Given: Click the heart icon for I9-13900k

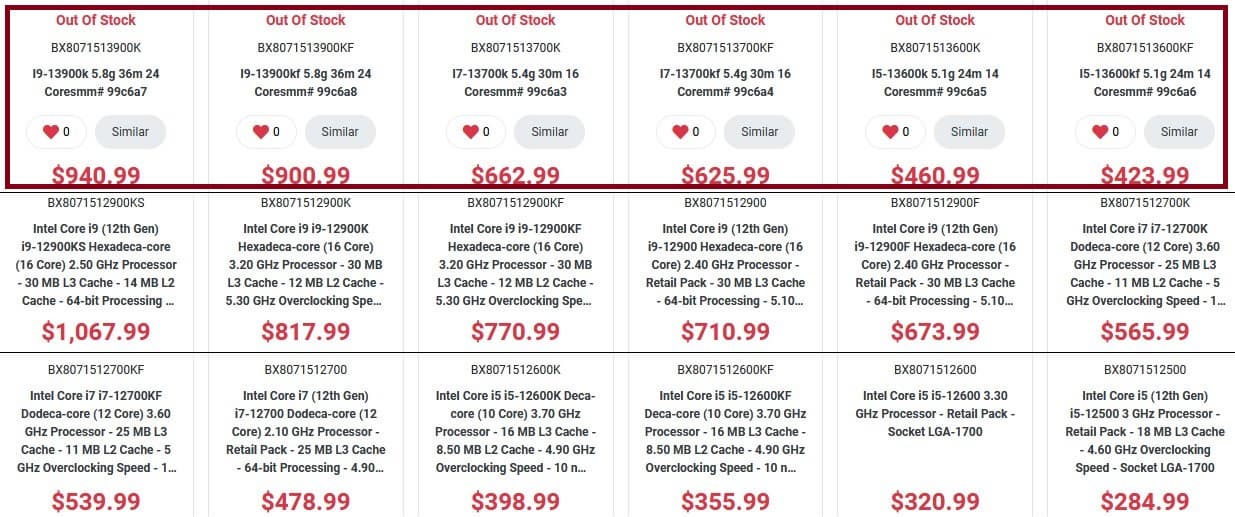Looking at the screenshot, I should (x=51, y=132).
